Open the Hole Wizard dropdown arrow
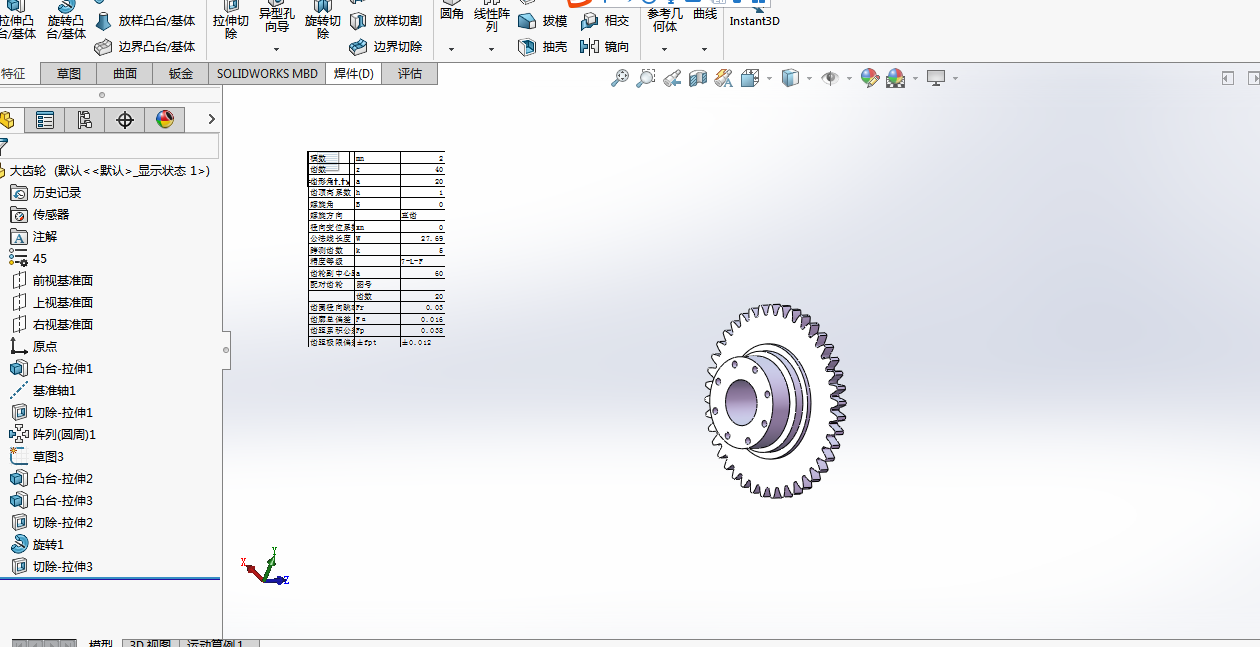The image size is (1260, 647). click(x=276, y=48)
